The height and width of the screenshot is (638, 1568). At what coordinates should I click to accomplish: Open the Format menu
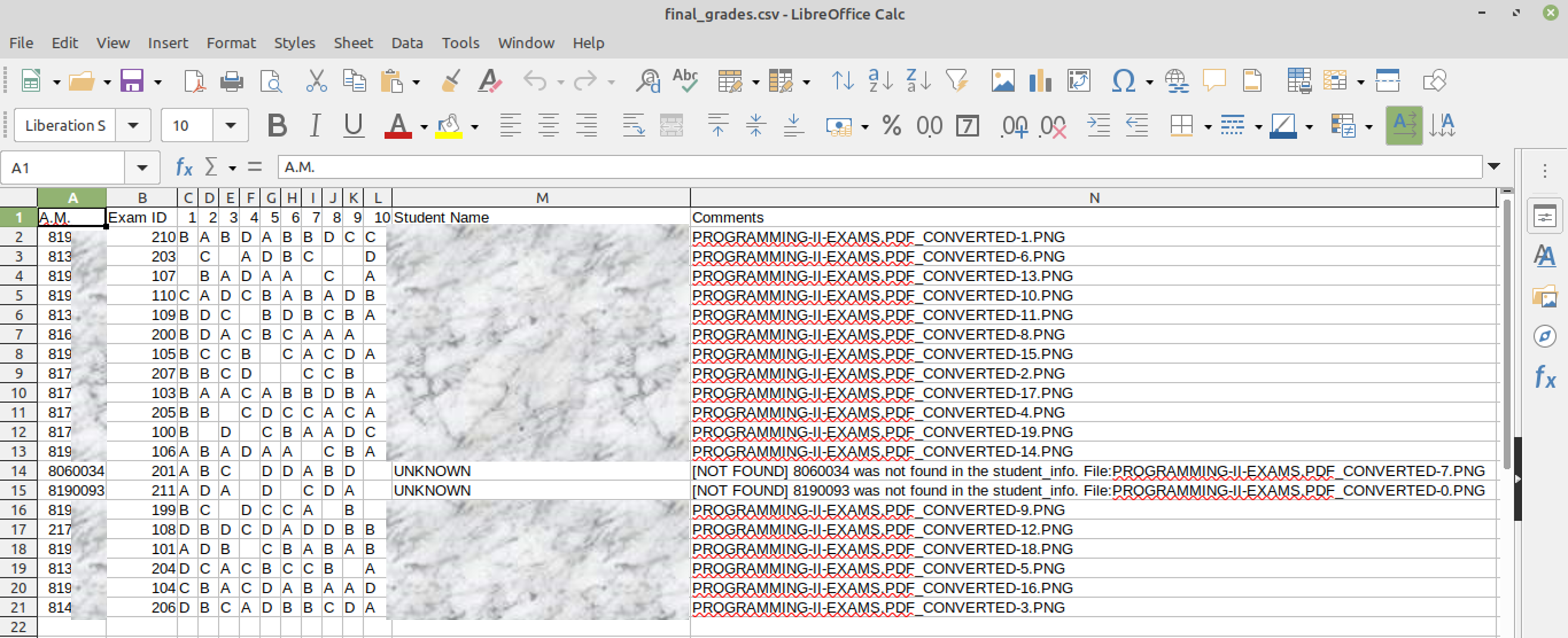(x=231, y=43)
